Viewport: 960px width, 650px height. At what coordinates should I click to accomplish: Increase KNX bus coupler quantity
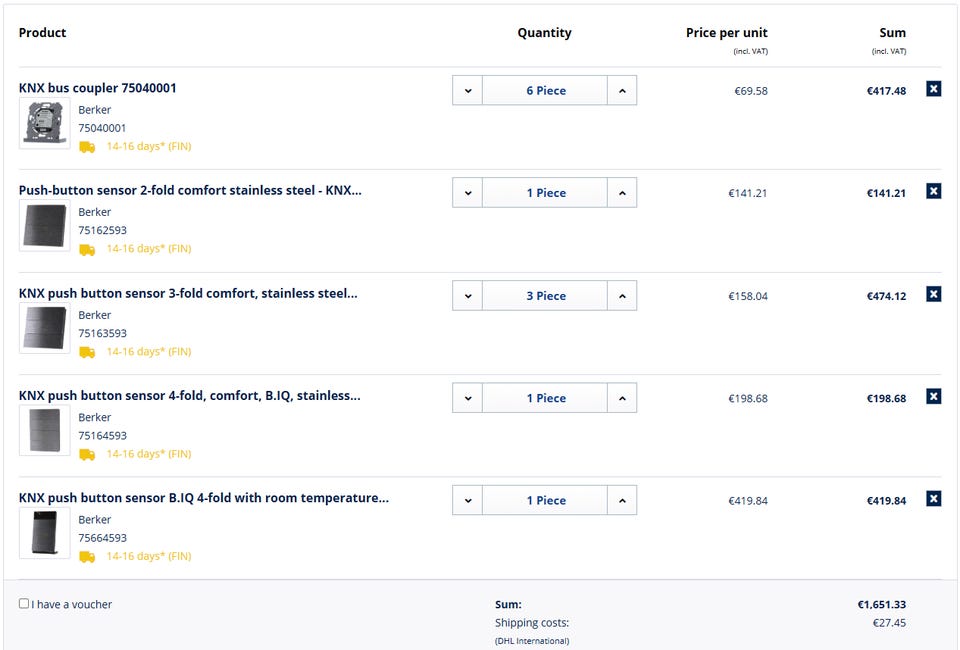622,91
